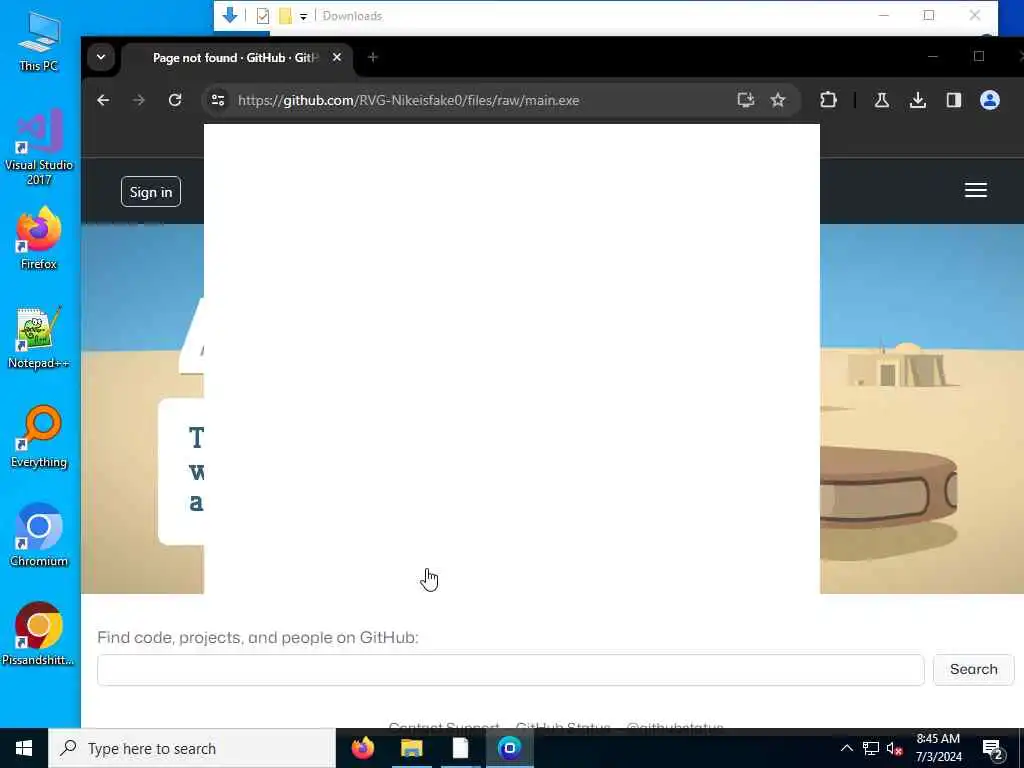1024x768 pixels.
Task: Open the Extensions puzzle icon
Action: (x=828, y=100)
